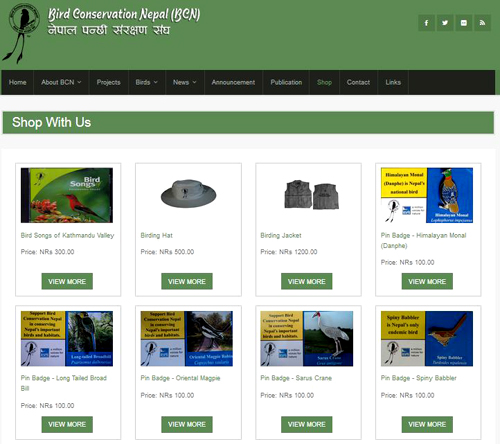The height and width of the screenshot is (444, 500).
Task: View more about Long Tailed Broad Bill badge
Action: pos(67,425)
